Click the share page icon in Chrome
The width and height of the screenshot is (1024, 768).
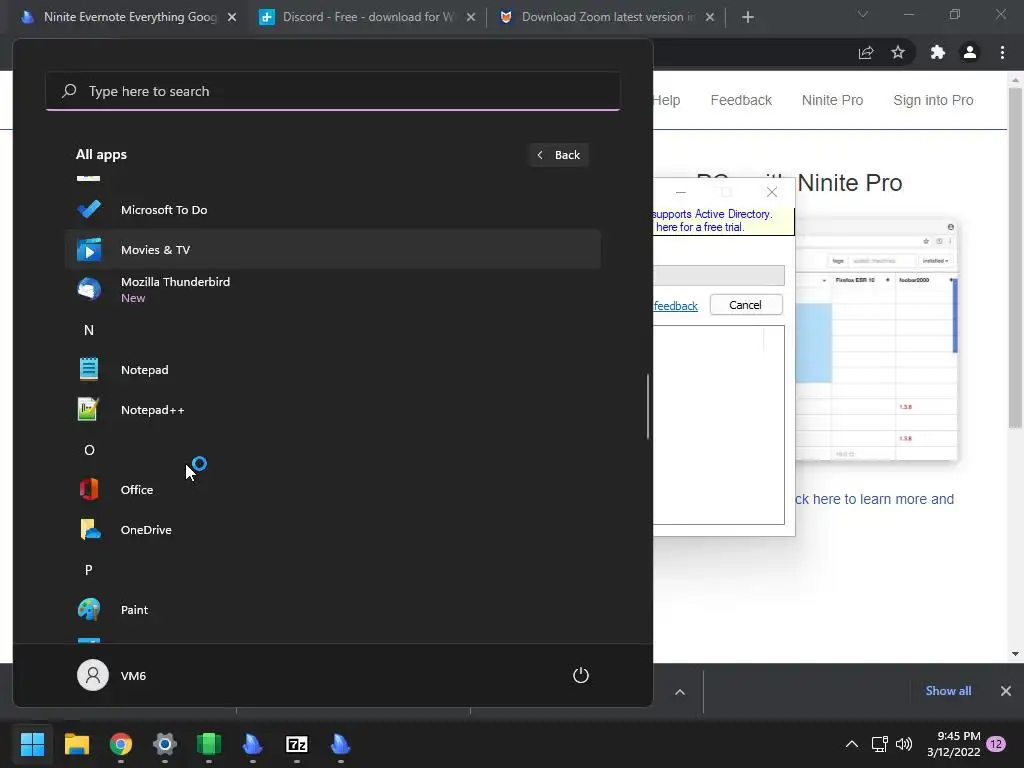click(866, 52)
